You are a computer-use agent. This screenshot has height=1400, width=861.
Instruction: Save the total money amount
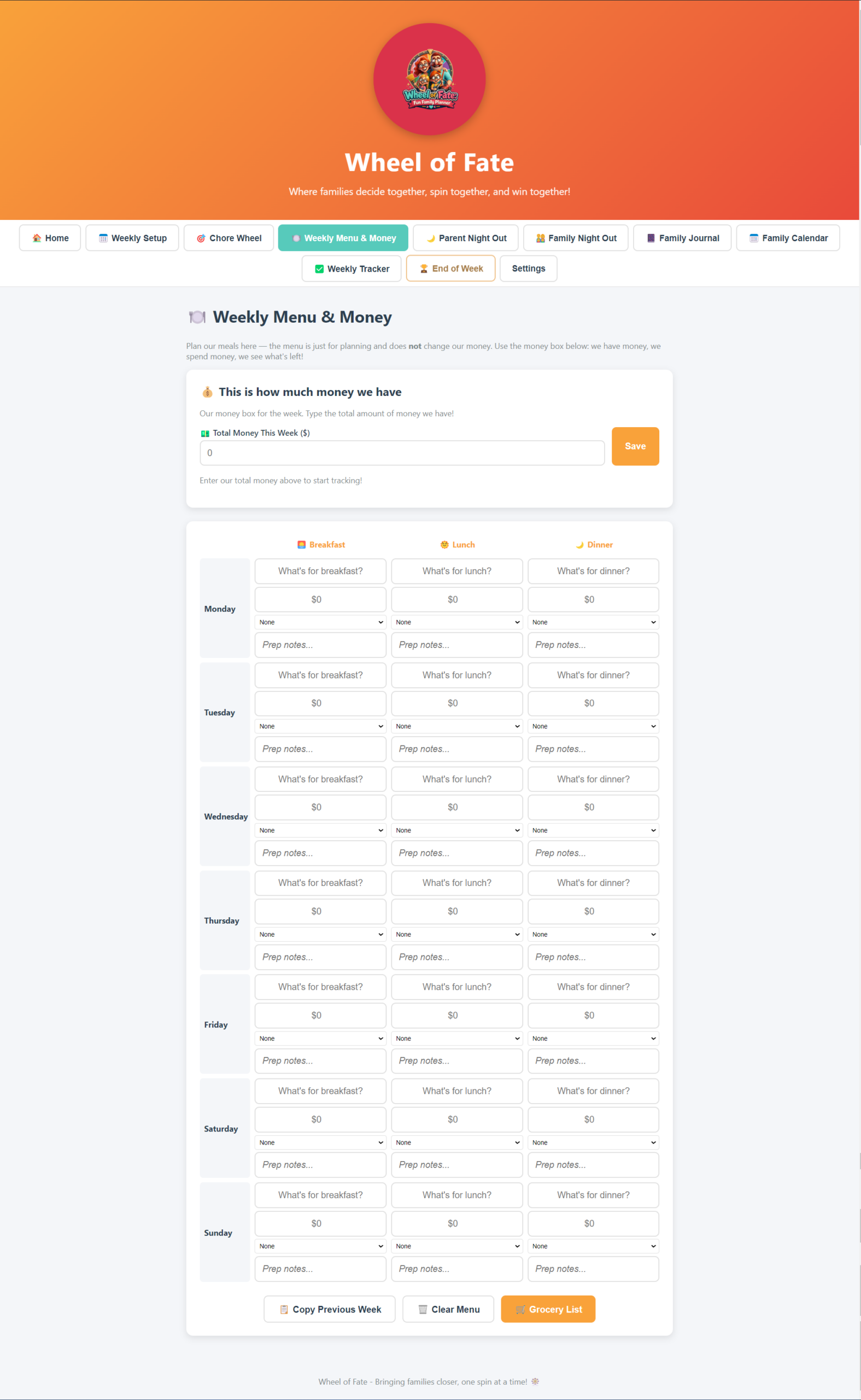635,447
